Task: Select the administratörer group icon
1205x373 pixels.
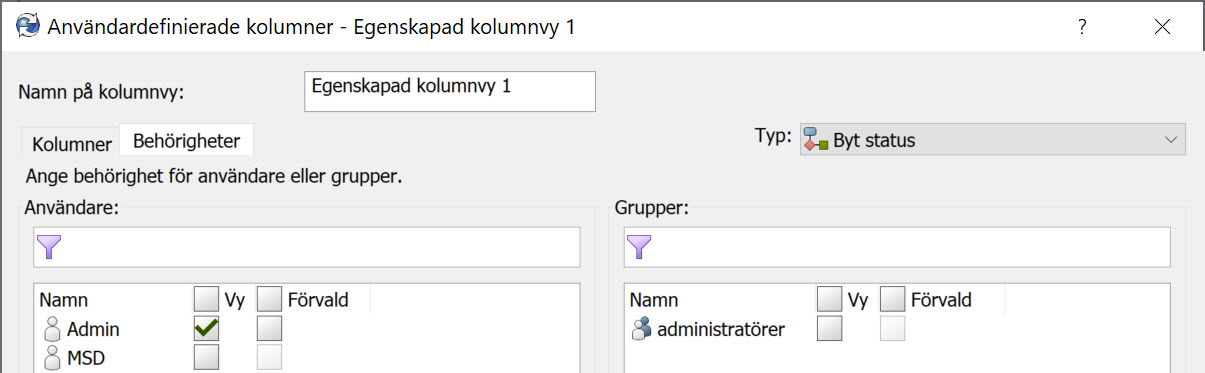Action: coord(642,328)
